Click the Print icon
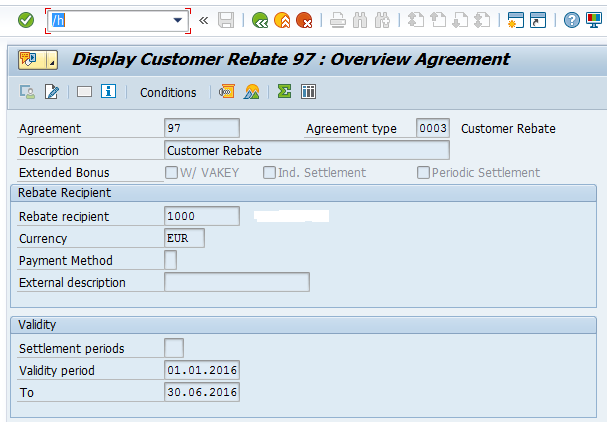607x422 pixels. pos(338,20)
